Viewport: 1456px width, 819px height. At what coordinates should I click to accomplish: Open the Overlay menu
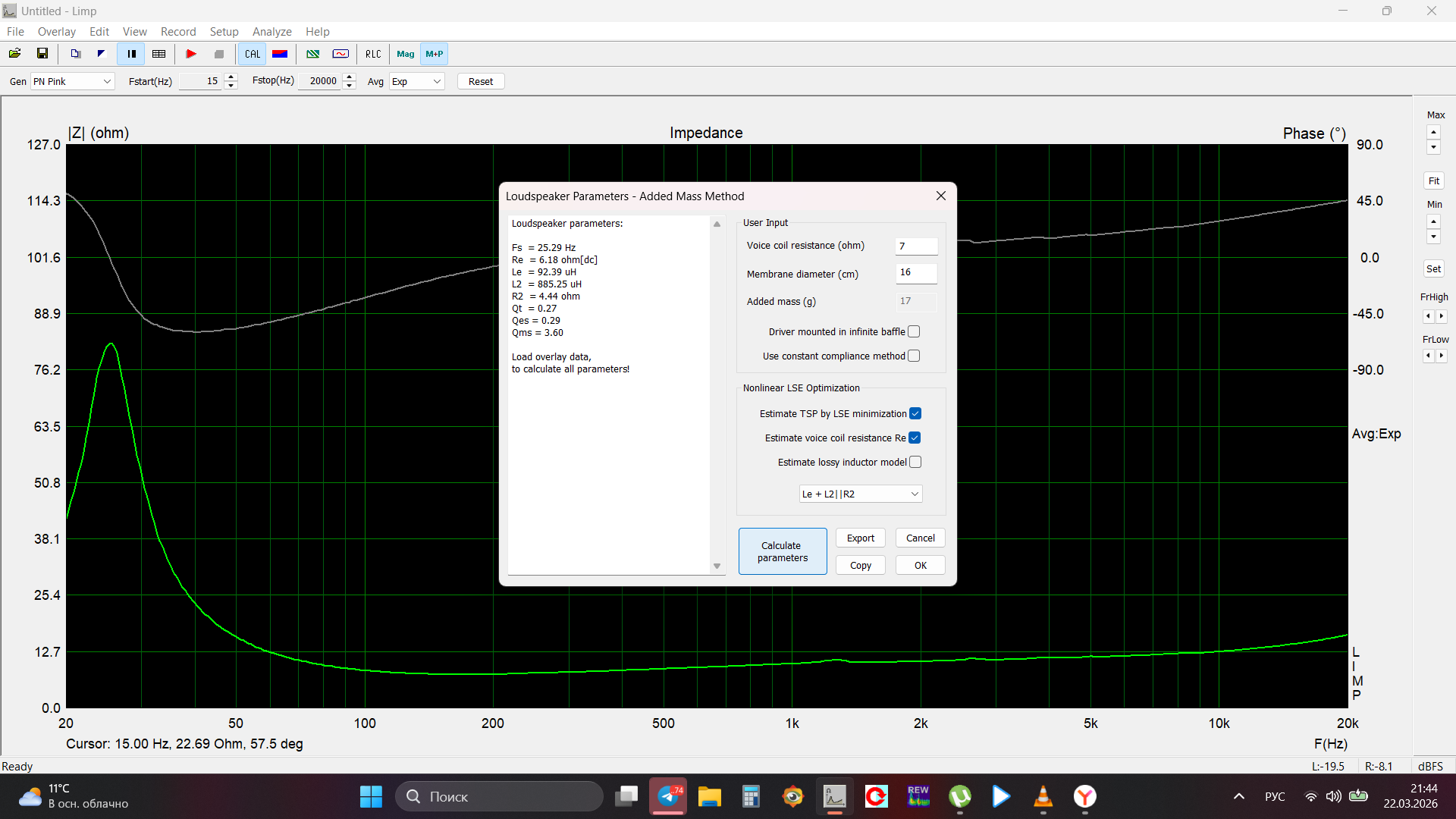coord(57,31)
